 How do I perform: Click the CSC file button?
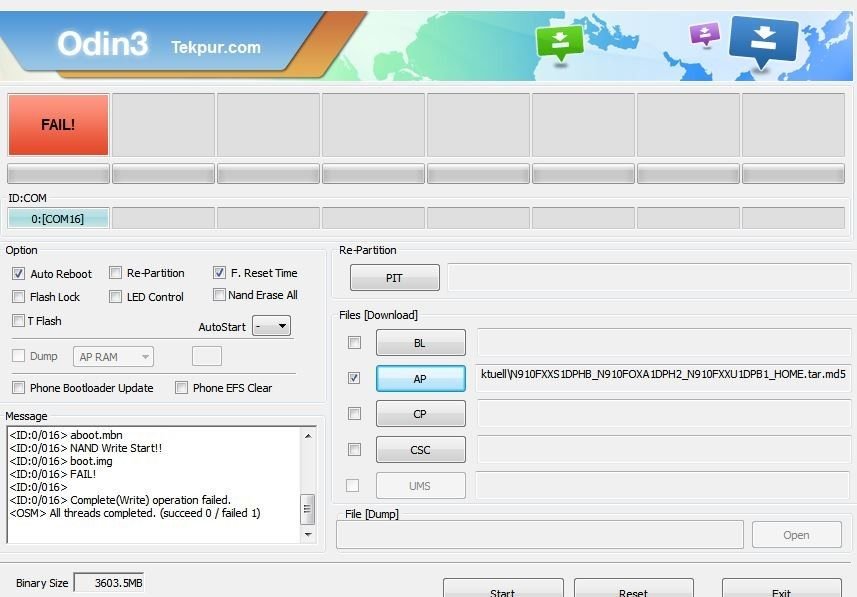421,450
